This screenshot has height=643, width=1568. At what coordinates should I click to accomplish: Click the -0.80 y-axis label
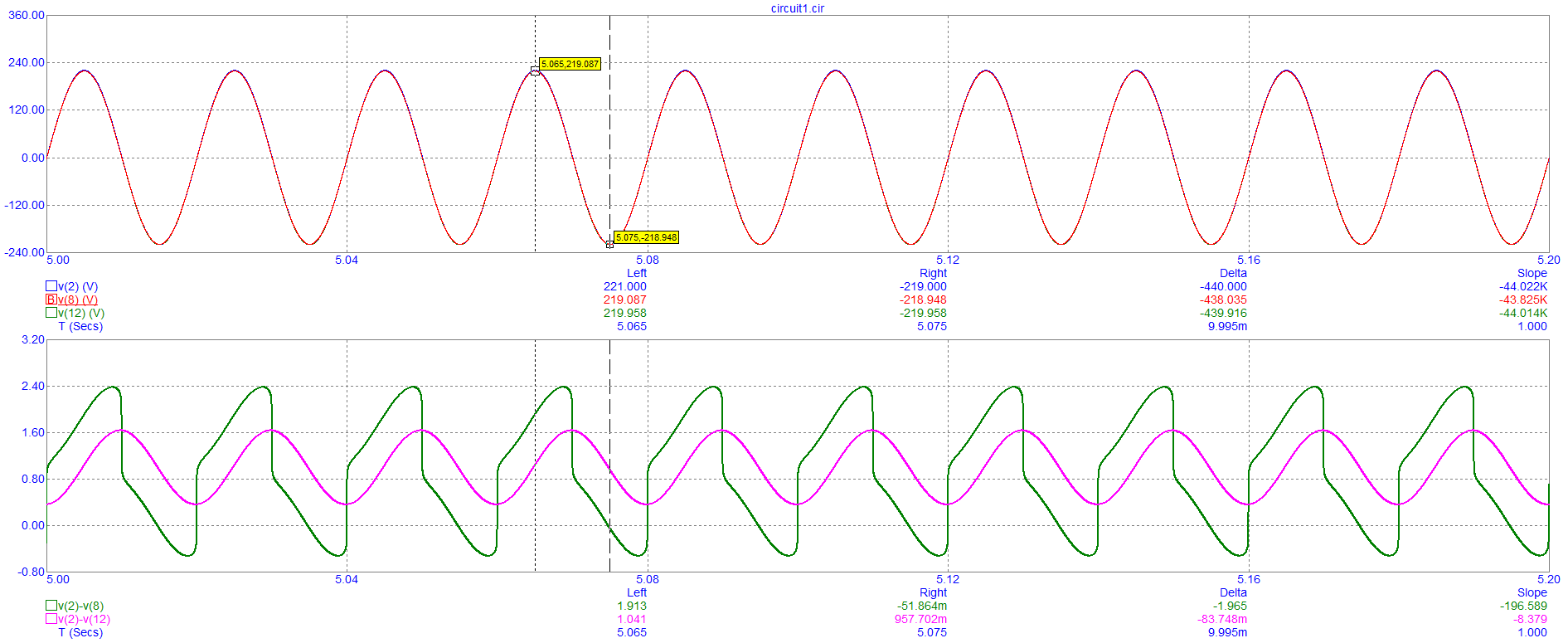pyautogui.click(x=32, y=572)
